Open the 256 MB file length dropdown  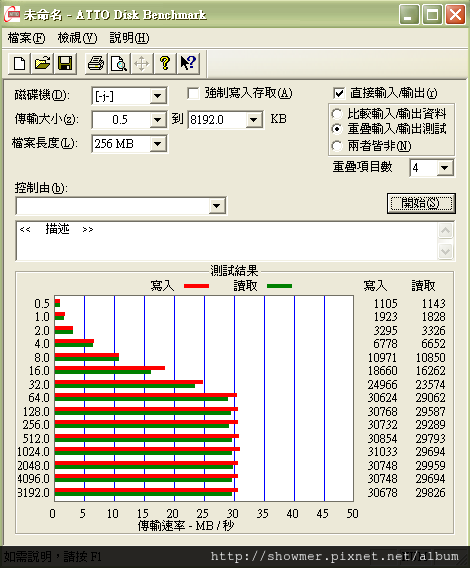click(158, 144)
